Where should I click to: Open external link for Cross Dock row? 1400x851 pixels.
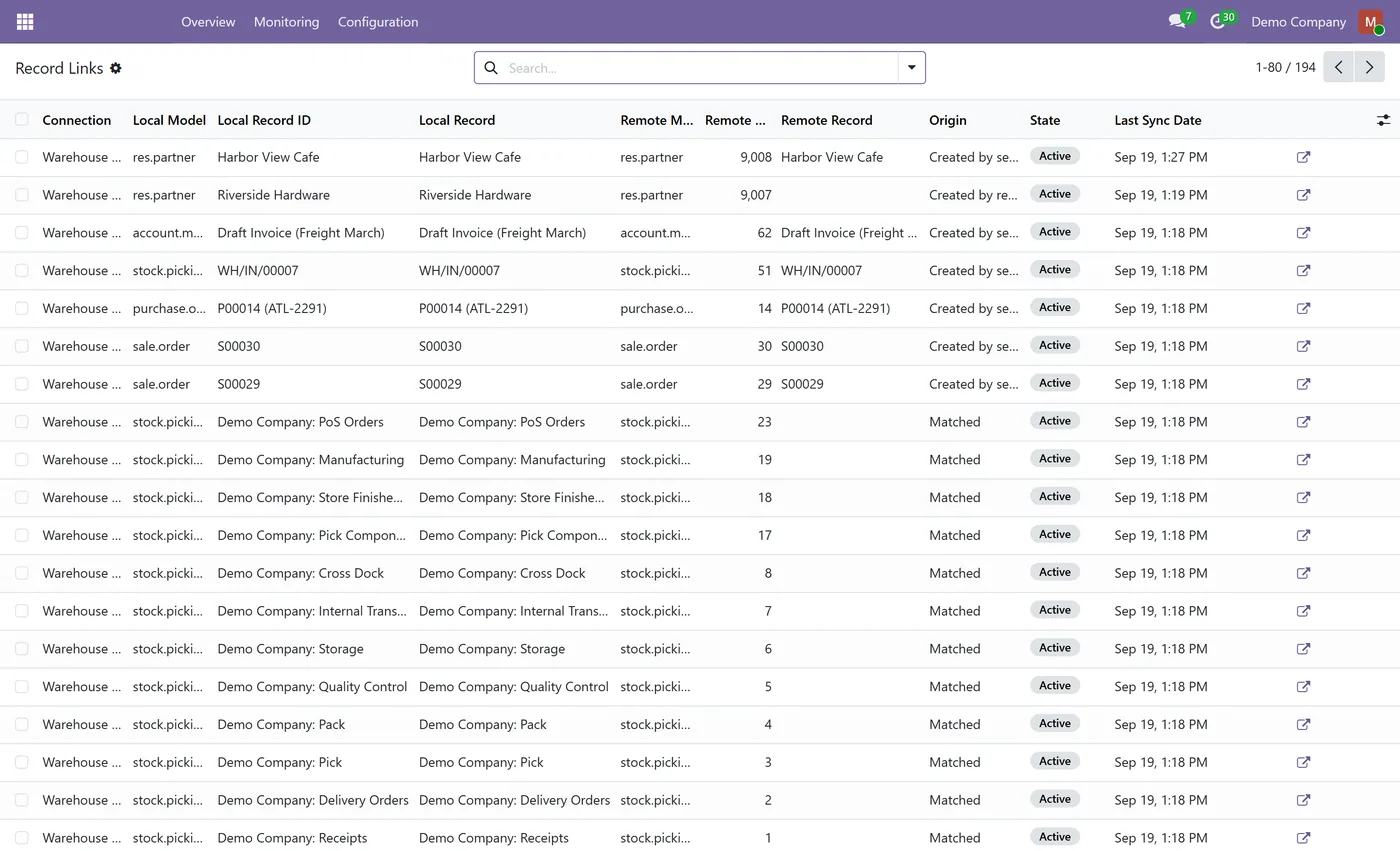click(1303, 573)
